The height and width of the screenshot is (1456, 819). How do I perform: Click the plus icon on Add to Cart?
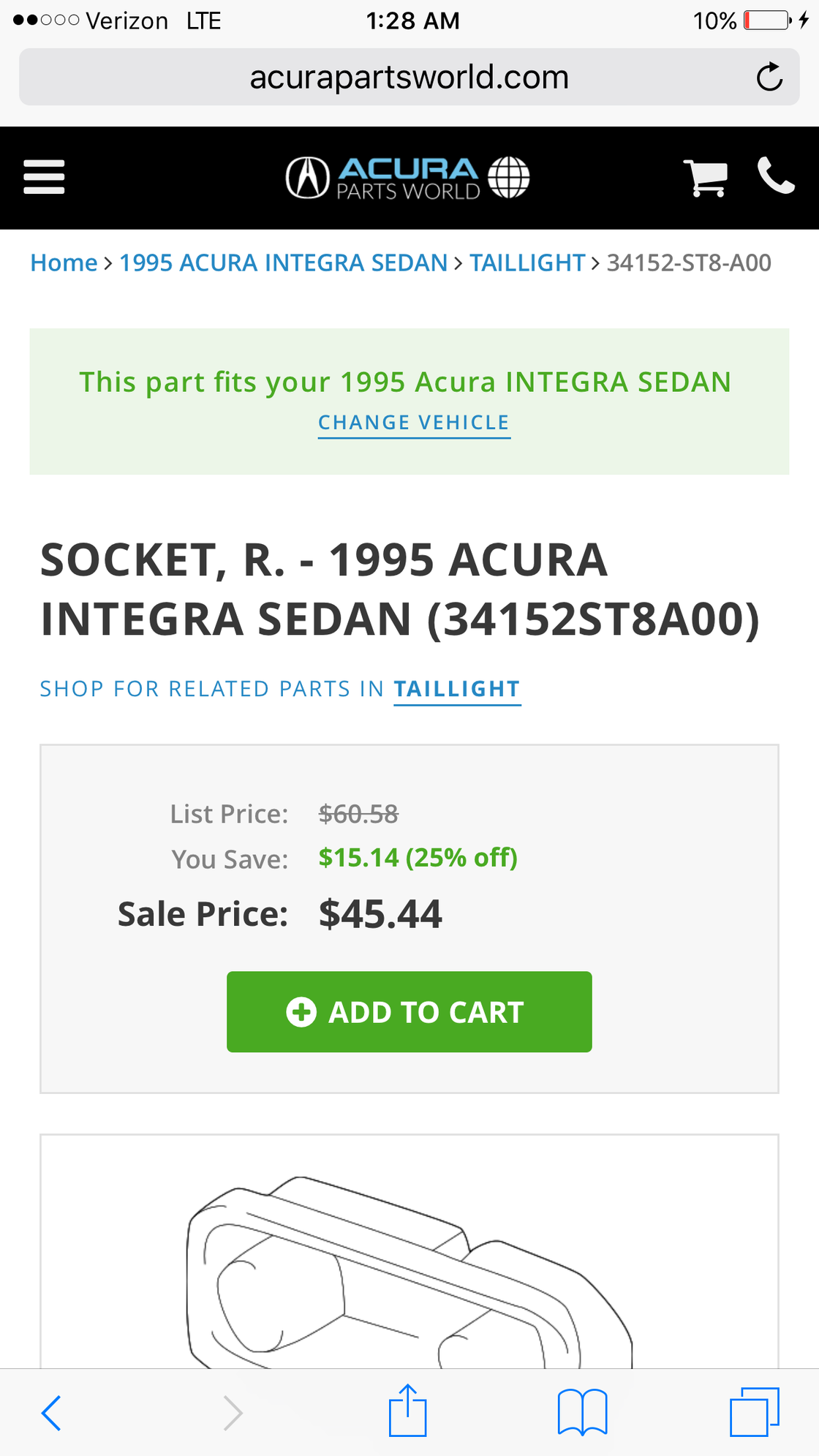[301, 1012]
